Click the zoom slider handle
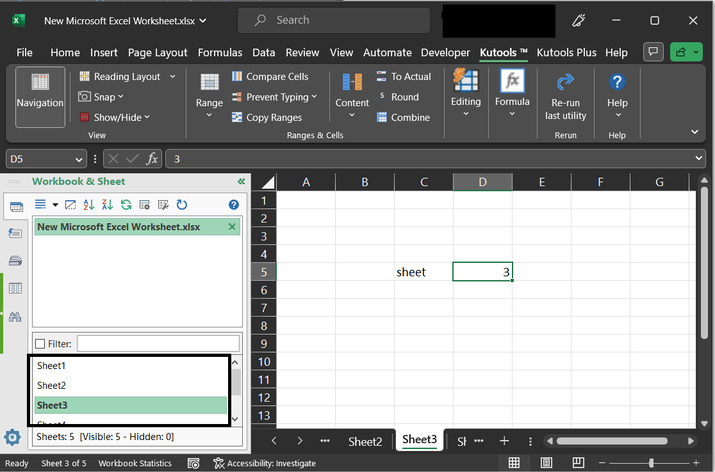715x472 pixels. (x=651, y=463)
